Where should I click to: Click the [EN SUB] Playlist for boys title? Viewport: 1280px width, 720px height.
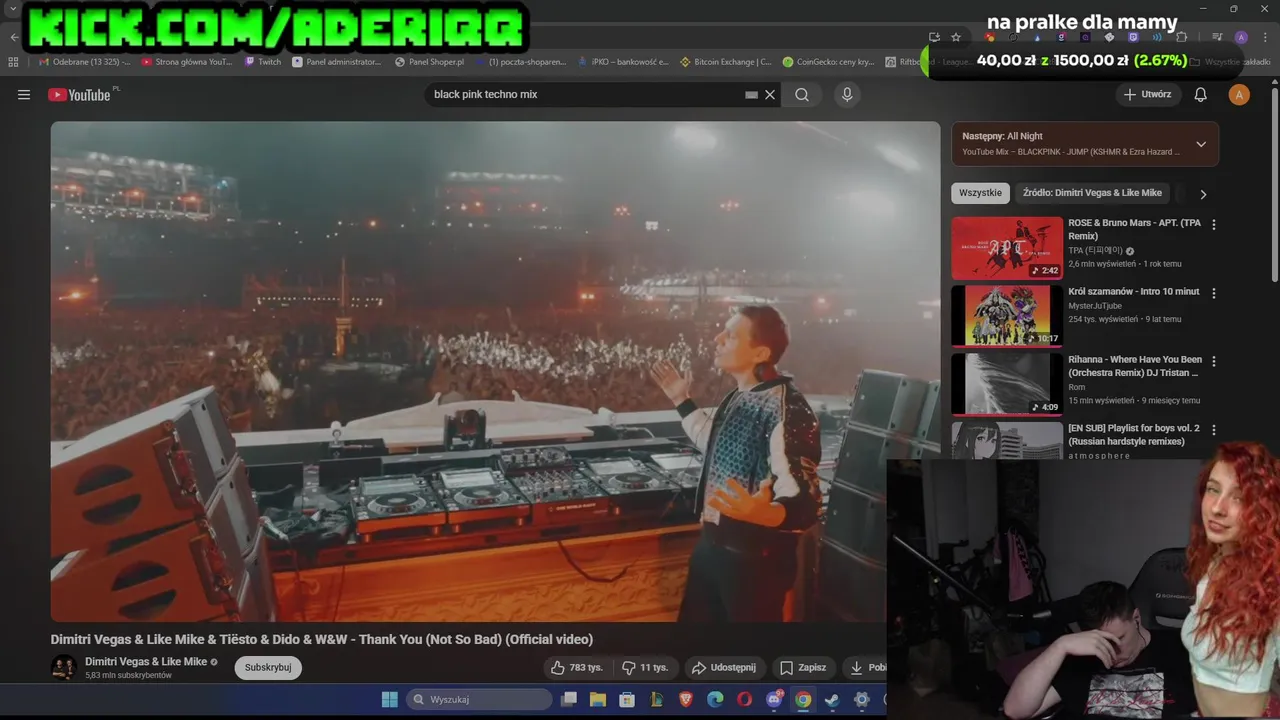pos(1134,435)
